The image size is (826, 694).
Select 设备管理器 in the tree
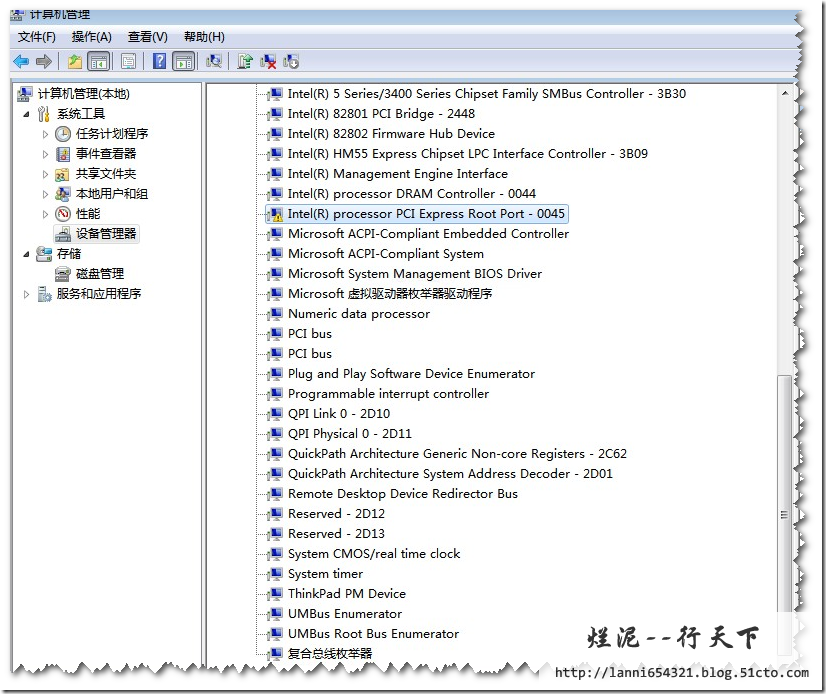106,234
